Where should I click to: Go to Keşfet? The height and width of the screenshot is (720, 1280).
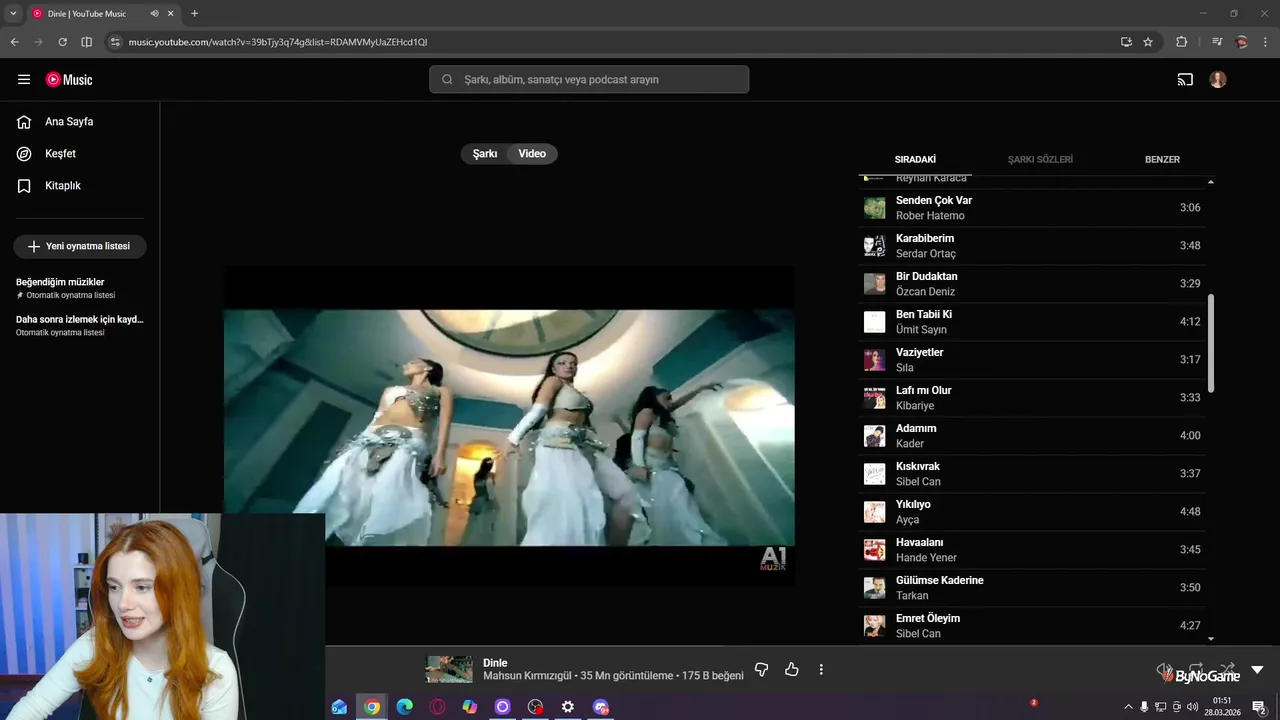pyautogui.click(x=60, y=154)
